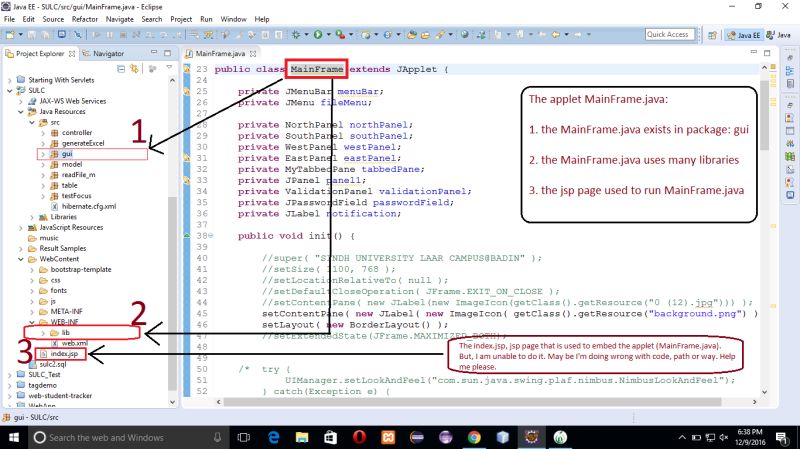Toggle Link with Editor in Project Explorer
800x449 pixels.
134,68
